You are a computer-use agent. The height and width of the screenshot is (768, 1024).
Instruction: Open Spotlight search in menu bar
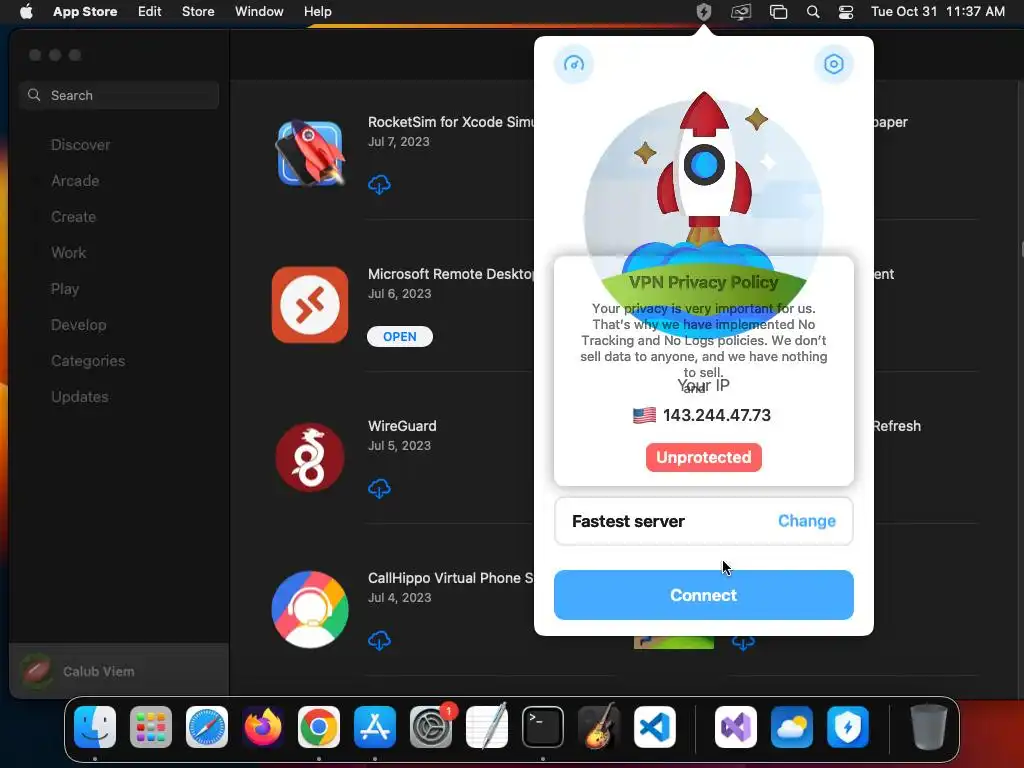tap(813, 12)
